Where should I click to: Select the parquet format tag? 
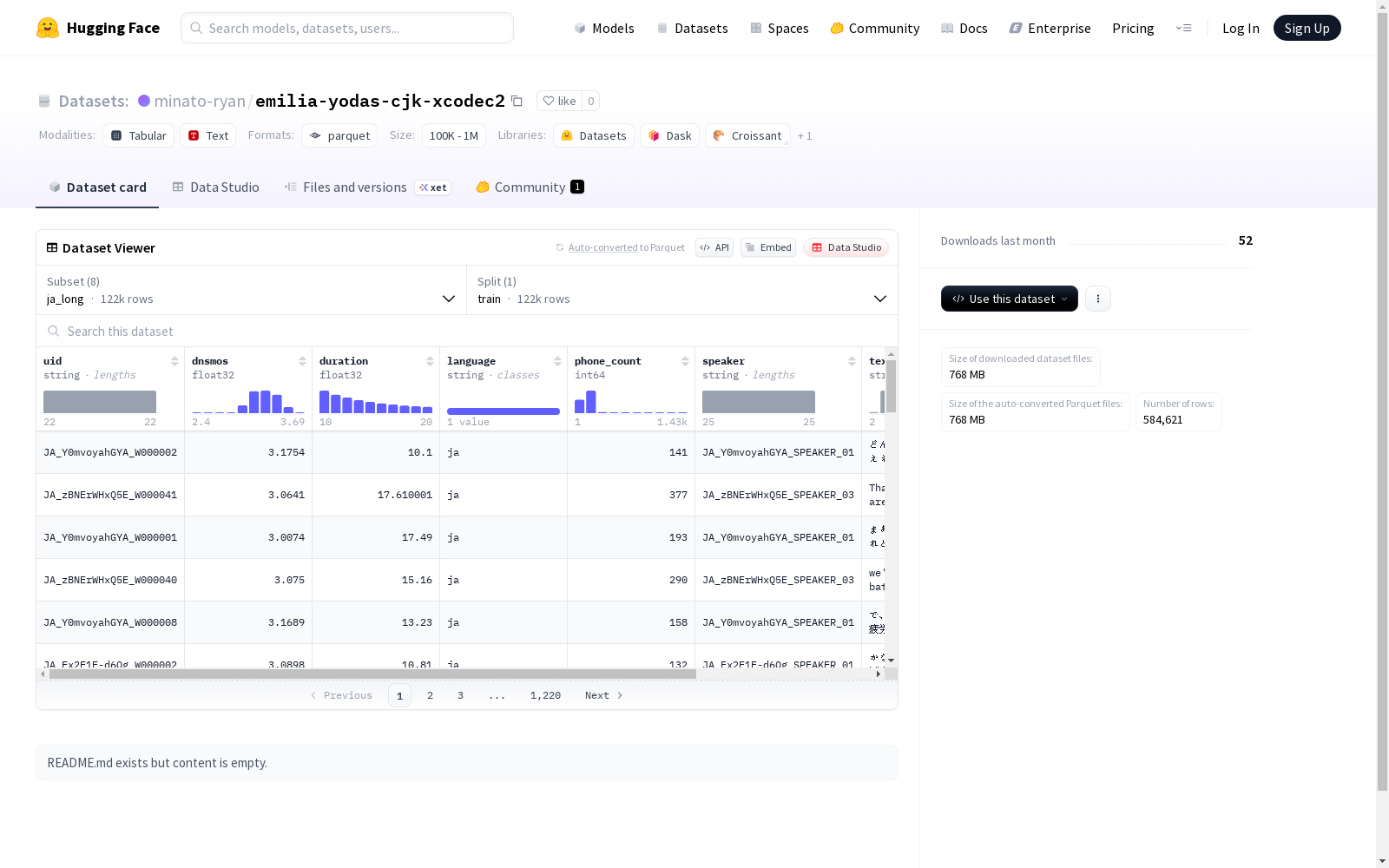point(339,135)
